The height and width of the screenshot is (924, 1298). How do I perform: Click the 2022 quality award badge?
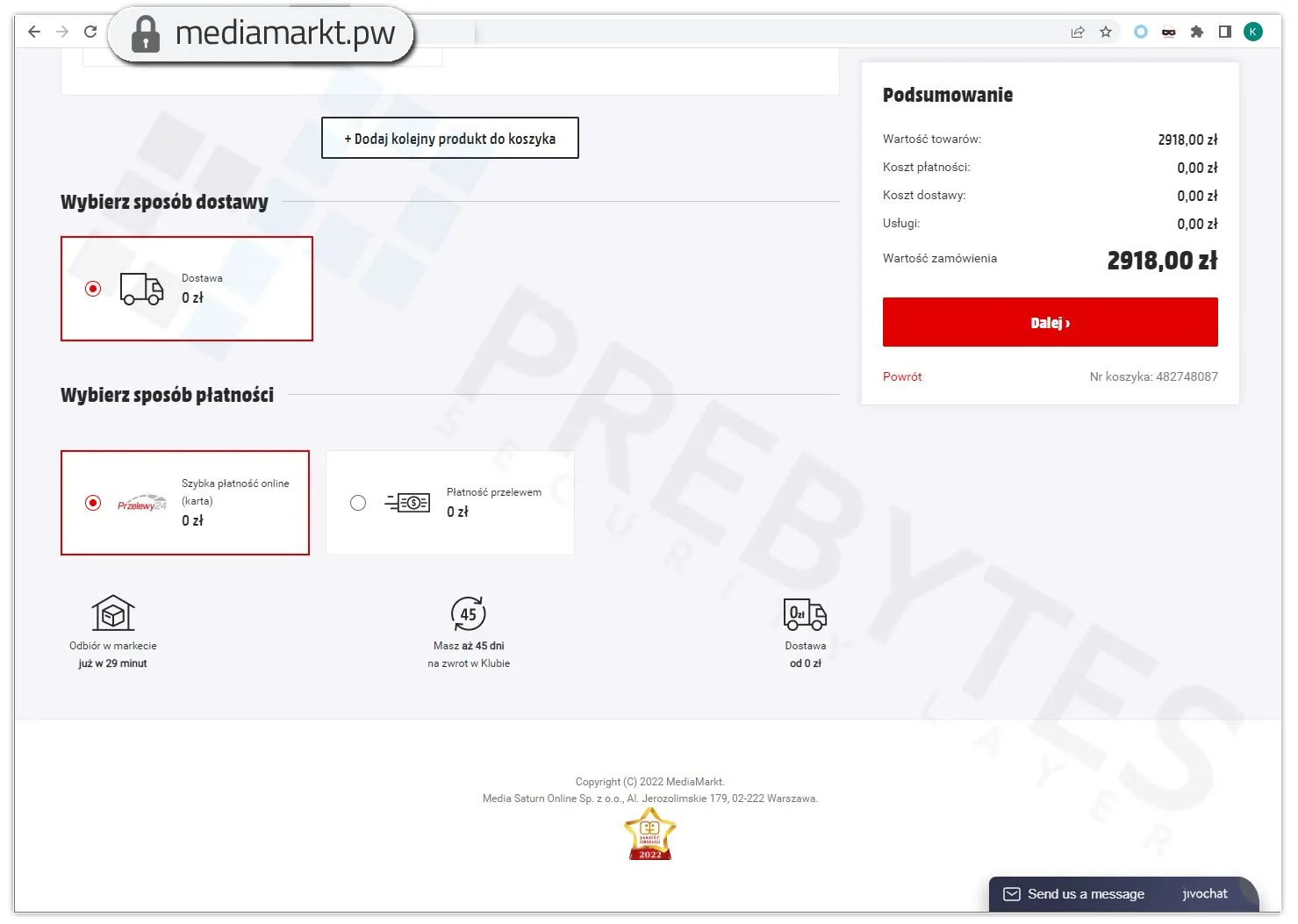pos(649,834)
